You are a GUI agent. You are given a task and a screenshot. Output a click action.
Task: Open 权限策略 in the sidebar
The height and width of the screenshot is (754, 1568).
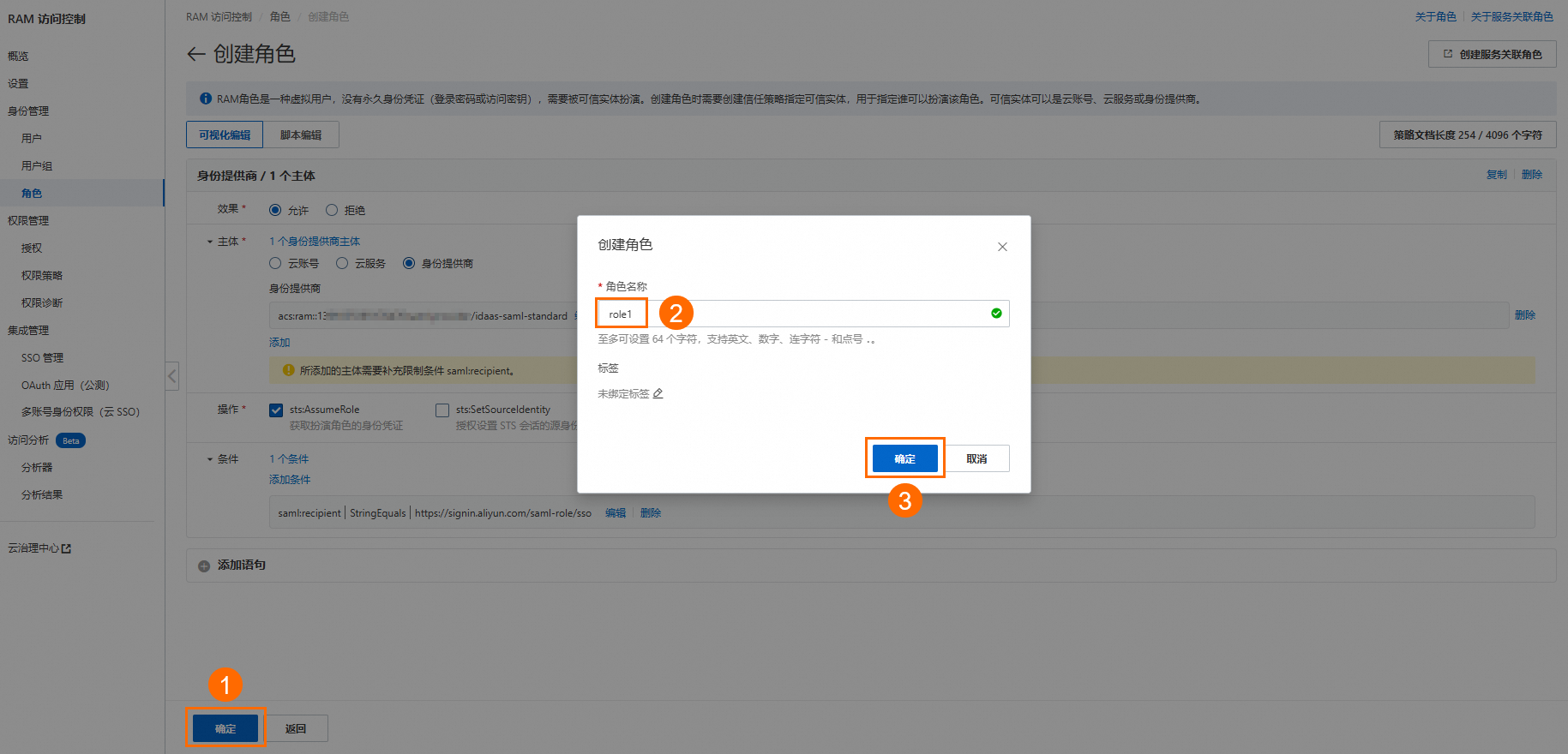click(x=42, y=275)
